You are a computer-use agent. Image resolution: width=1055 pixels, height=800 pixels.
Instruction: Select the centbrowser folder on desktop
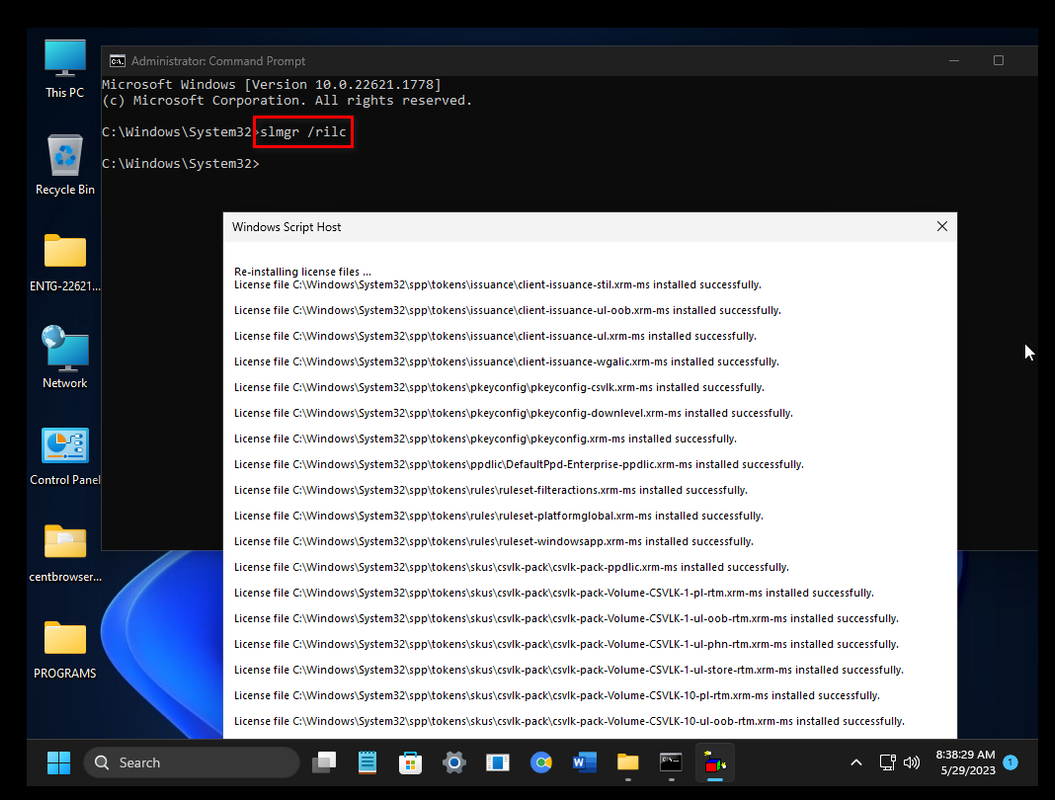[65, 552]
